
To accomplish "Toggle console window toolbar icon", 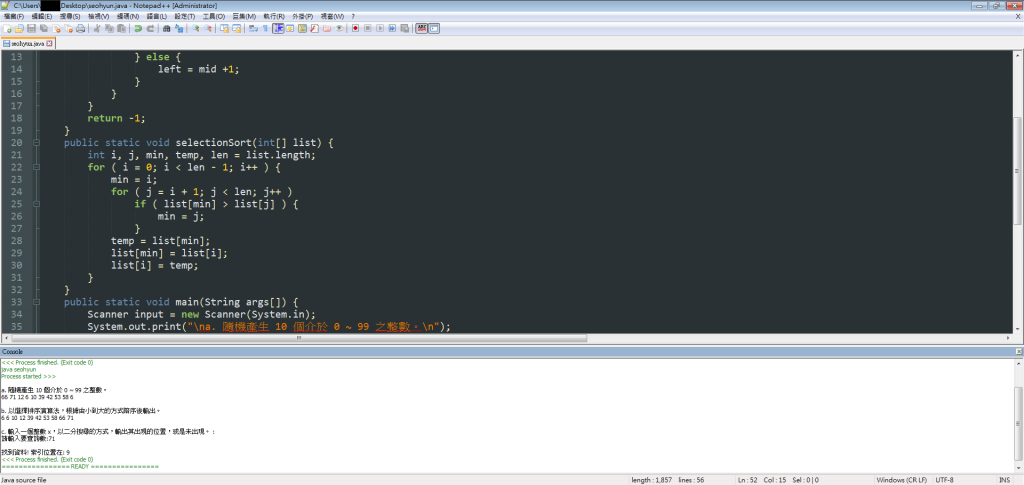I will [434, 29].
